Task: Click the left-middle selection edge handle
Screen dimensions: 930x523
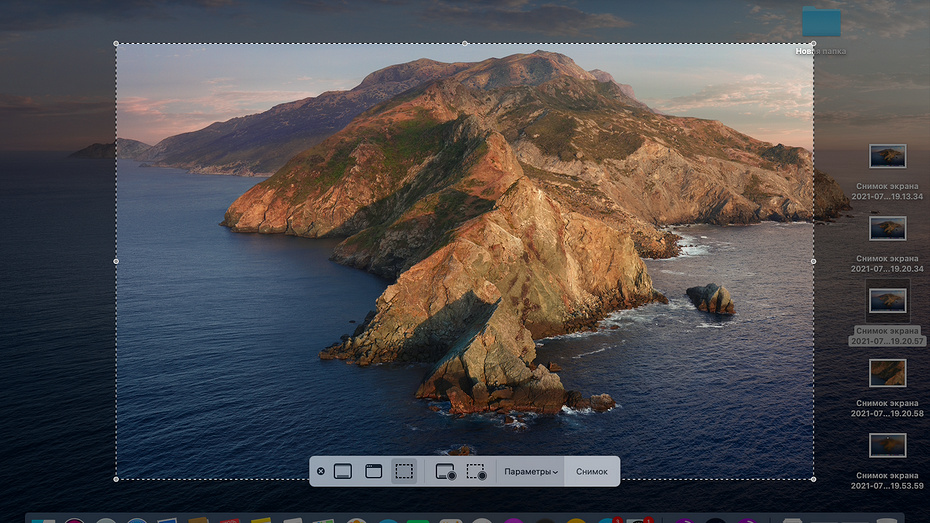Action: (x=116, y=261)
